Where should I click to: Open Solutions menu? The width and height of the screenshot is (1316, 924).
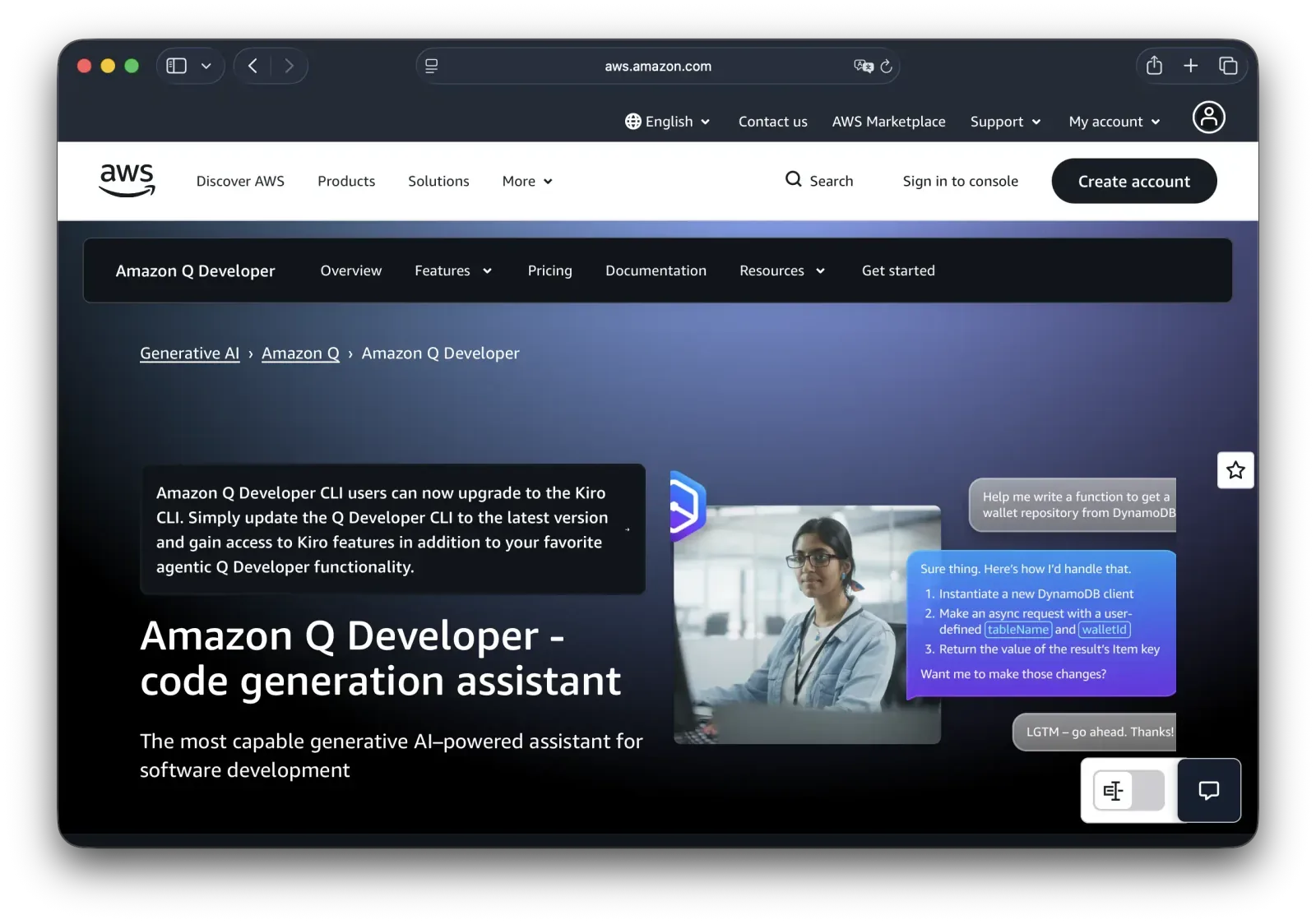coord(438,181)
